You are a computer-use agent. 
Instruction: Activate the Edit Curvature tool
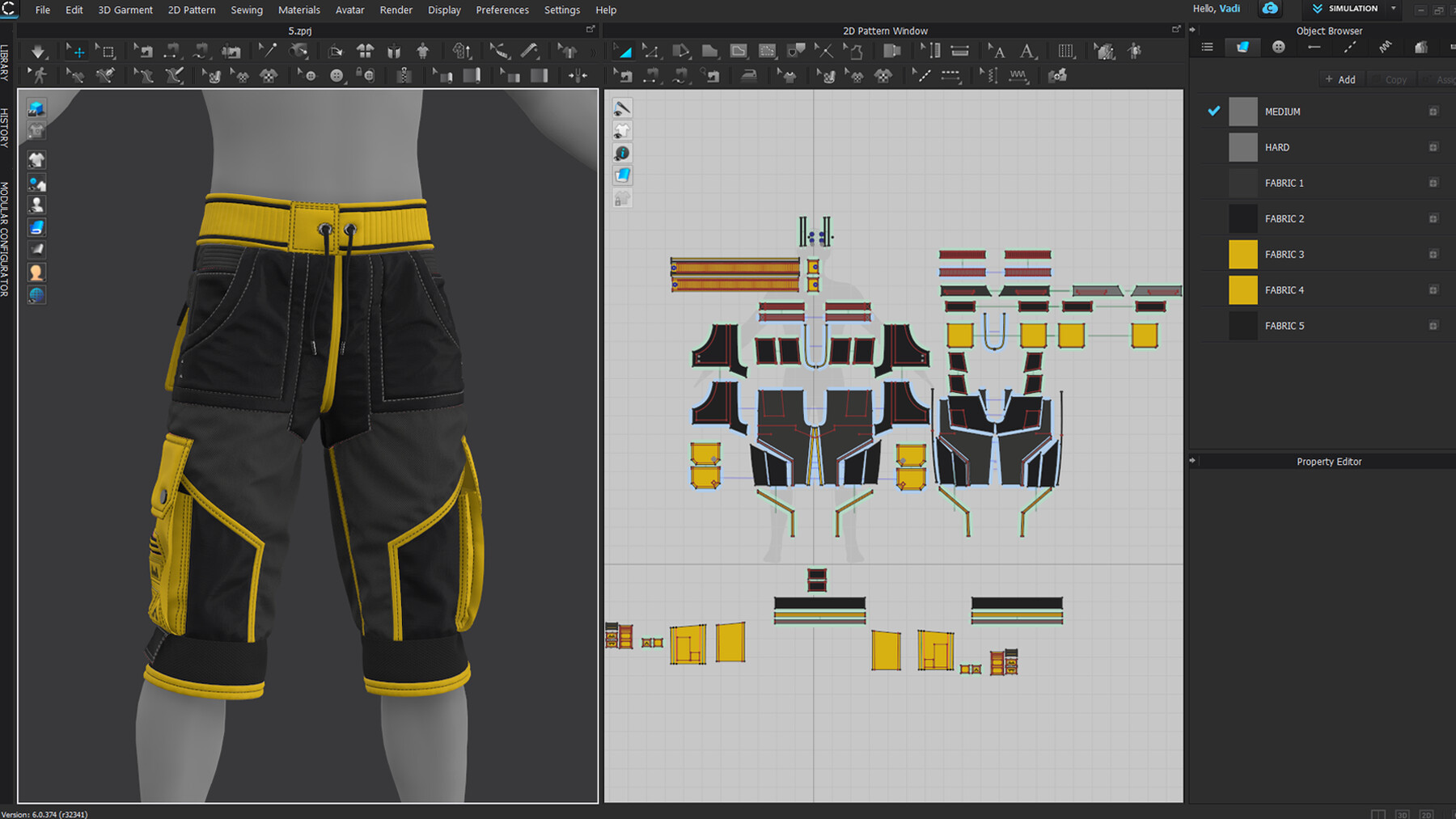coord(682,50)
